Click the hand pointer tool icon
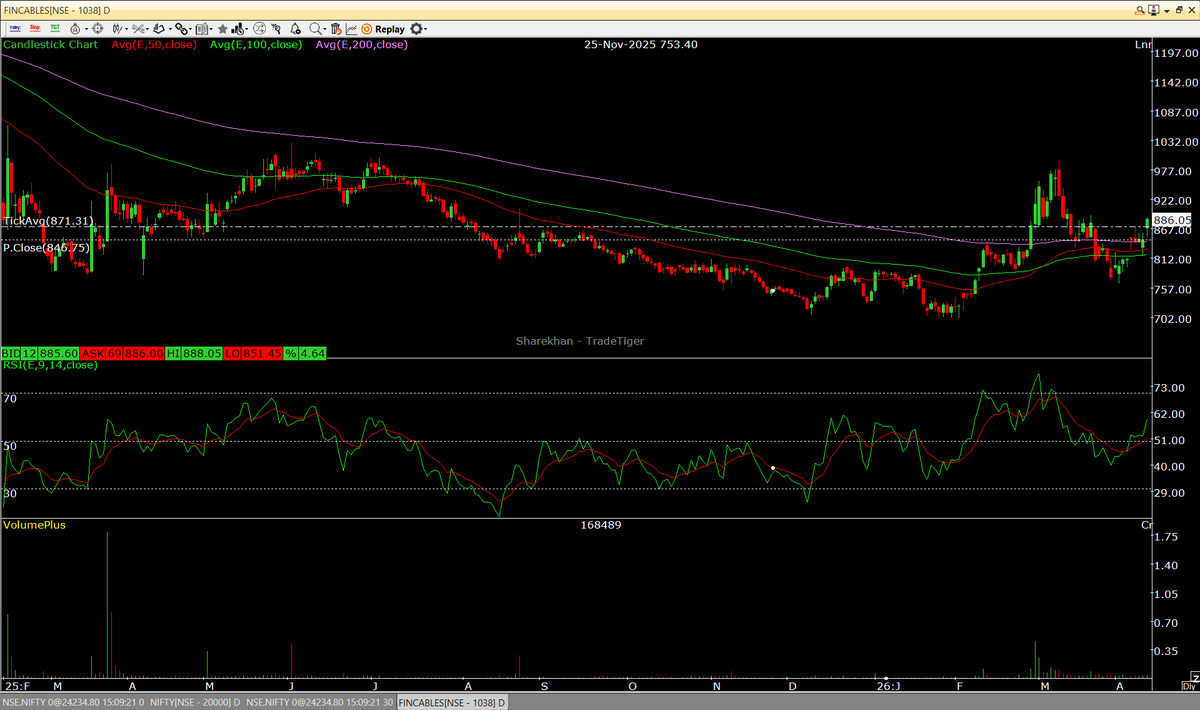Screen dimensions: 1200x710 pyautogui.click(x=160, y=29)
